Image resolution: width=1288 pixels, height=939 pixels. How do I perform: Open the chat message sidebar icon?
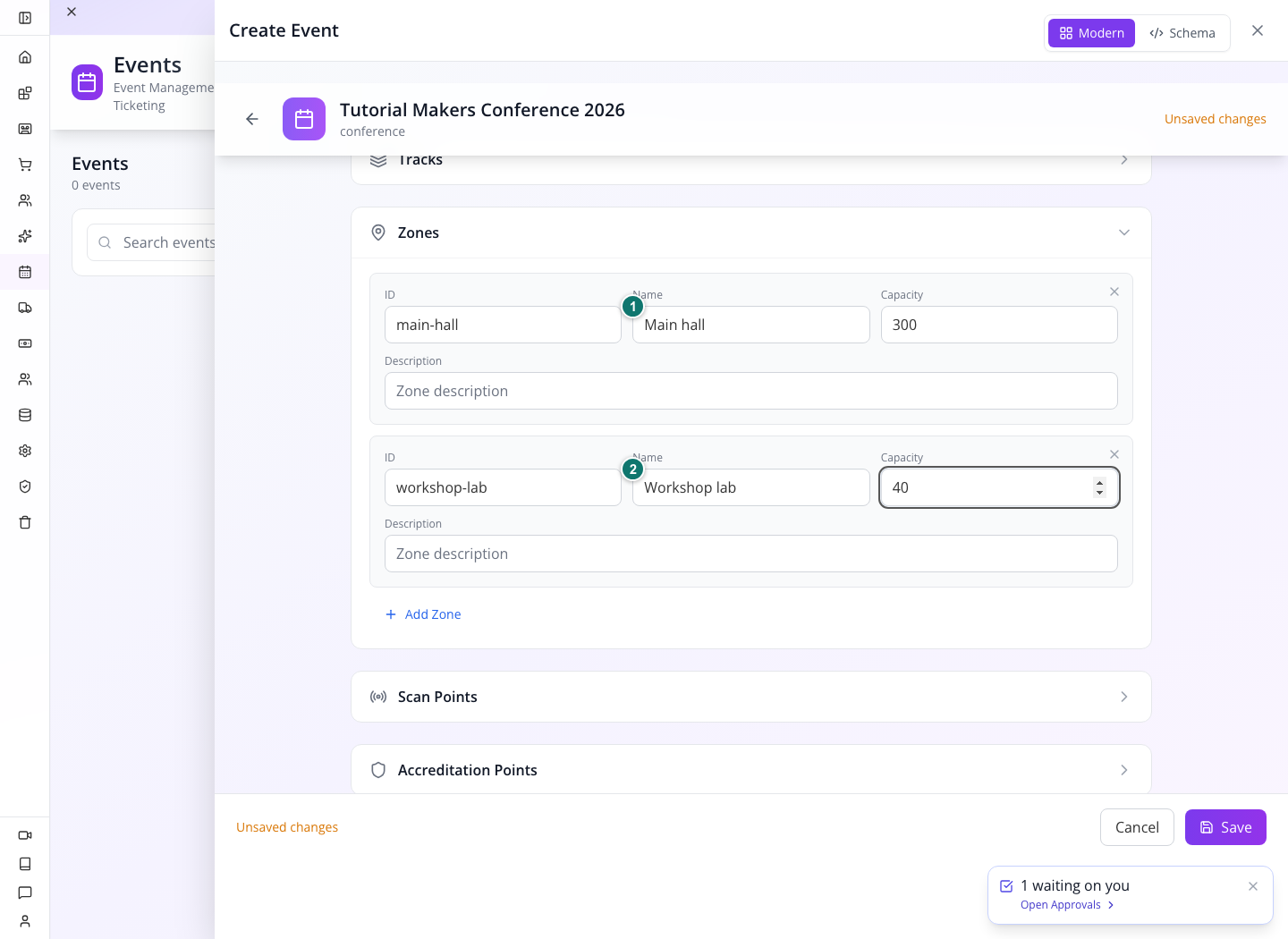point(25,892)
